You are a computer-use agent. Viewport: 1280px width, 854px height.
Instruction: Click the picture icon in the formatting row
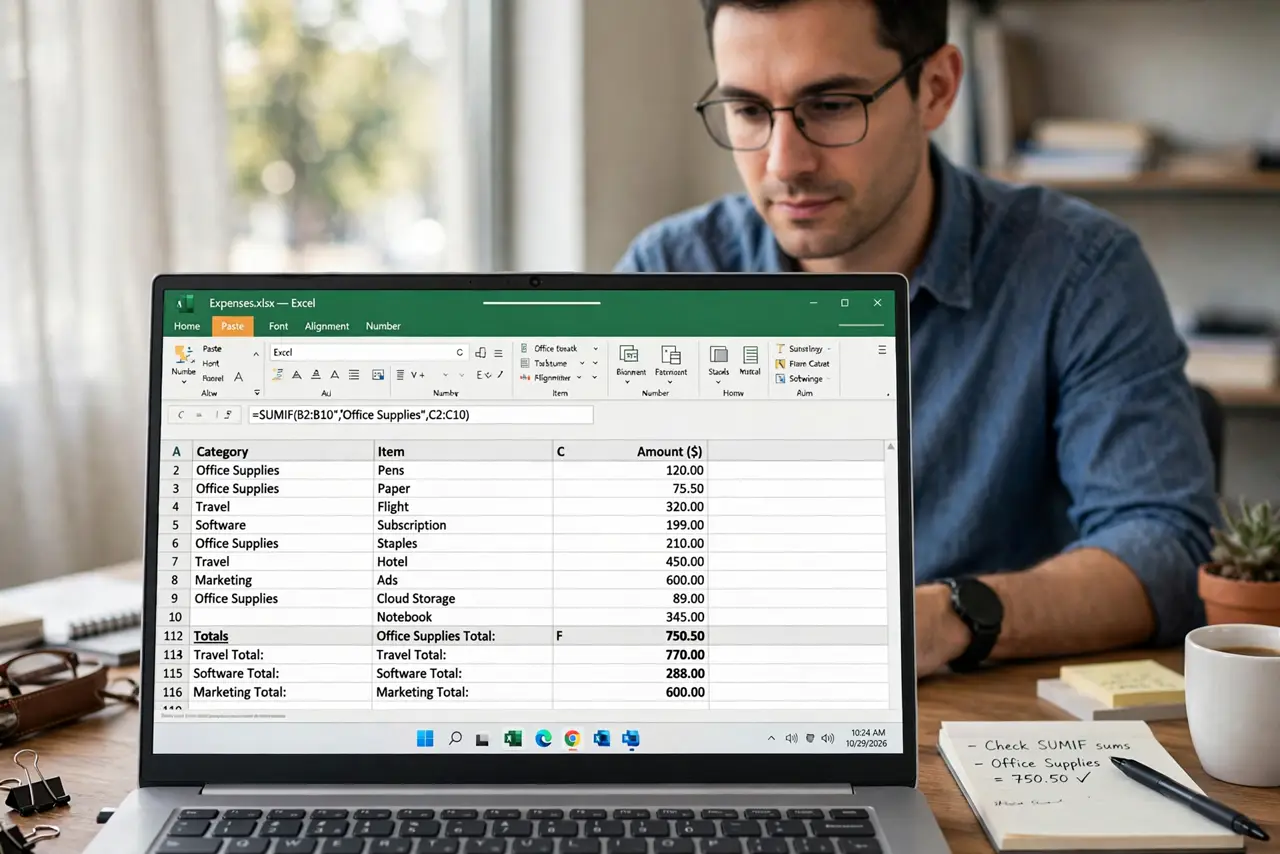(x=378, y=375)
